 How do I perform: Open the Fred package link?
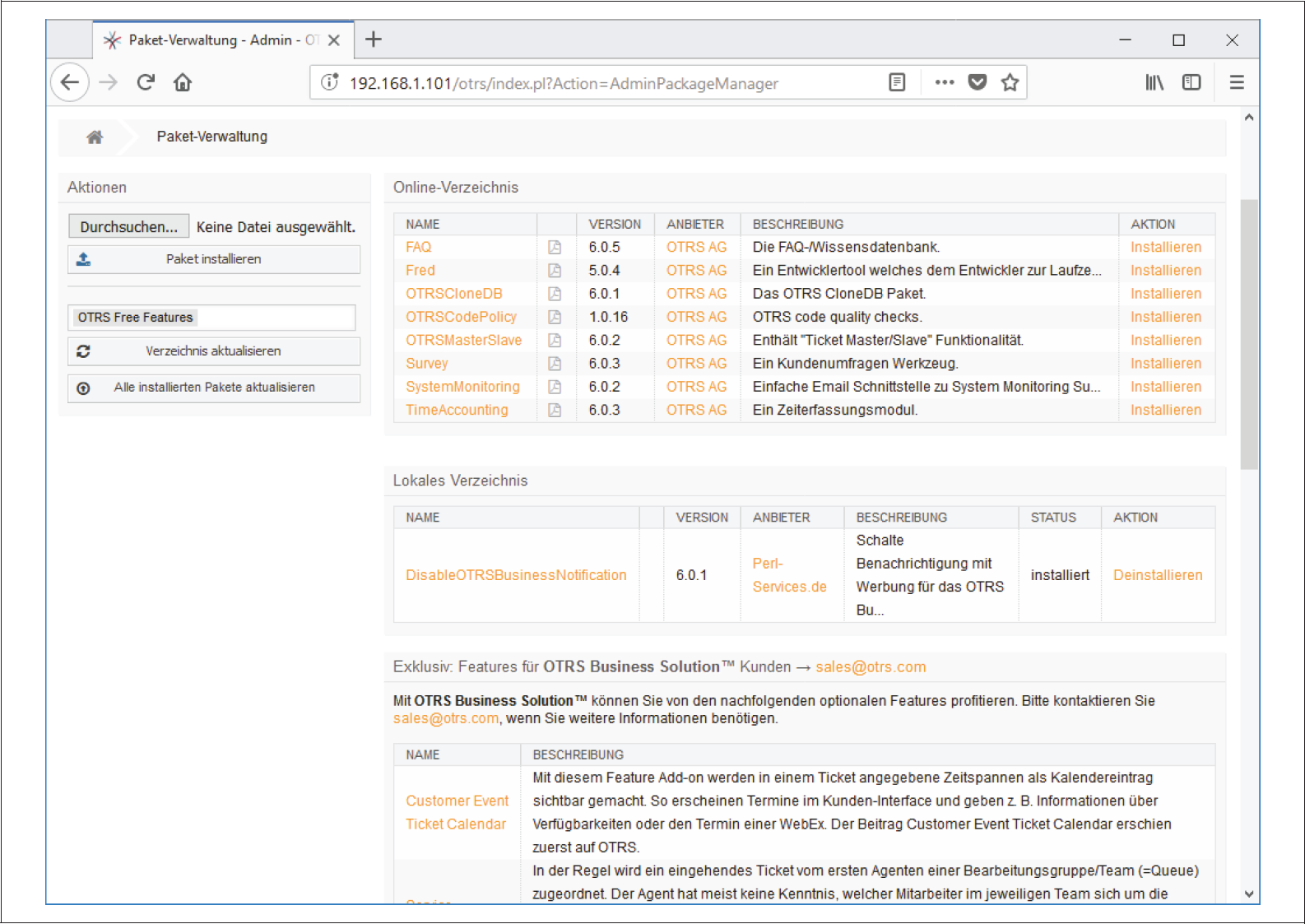[x=420, y=270]
